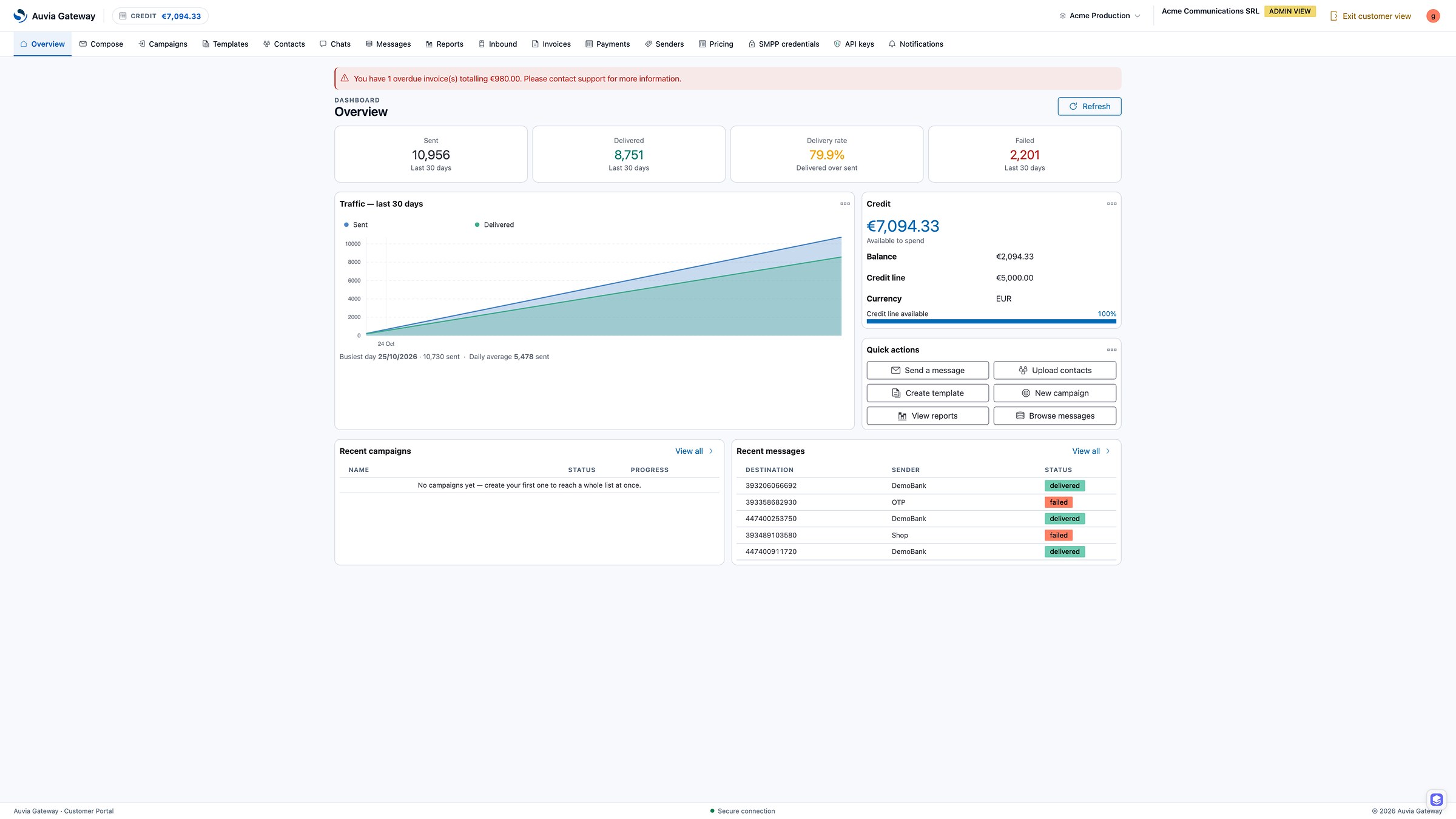Open the Compose tab
This screenshot has height=819, width=1456.
pos(101,44)
